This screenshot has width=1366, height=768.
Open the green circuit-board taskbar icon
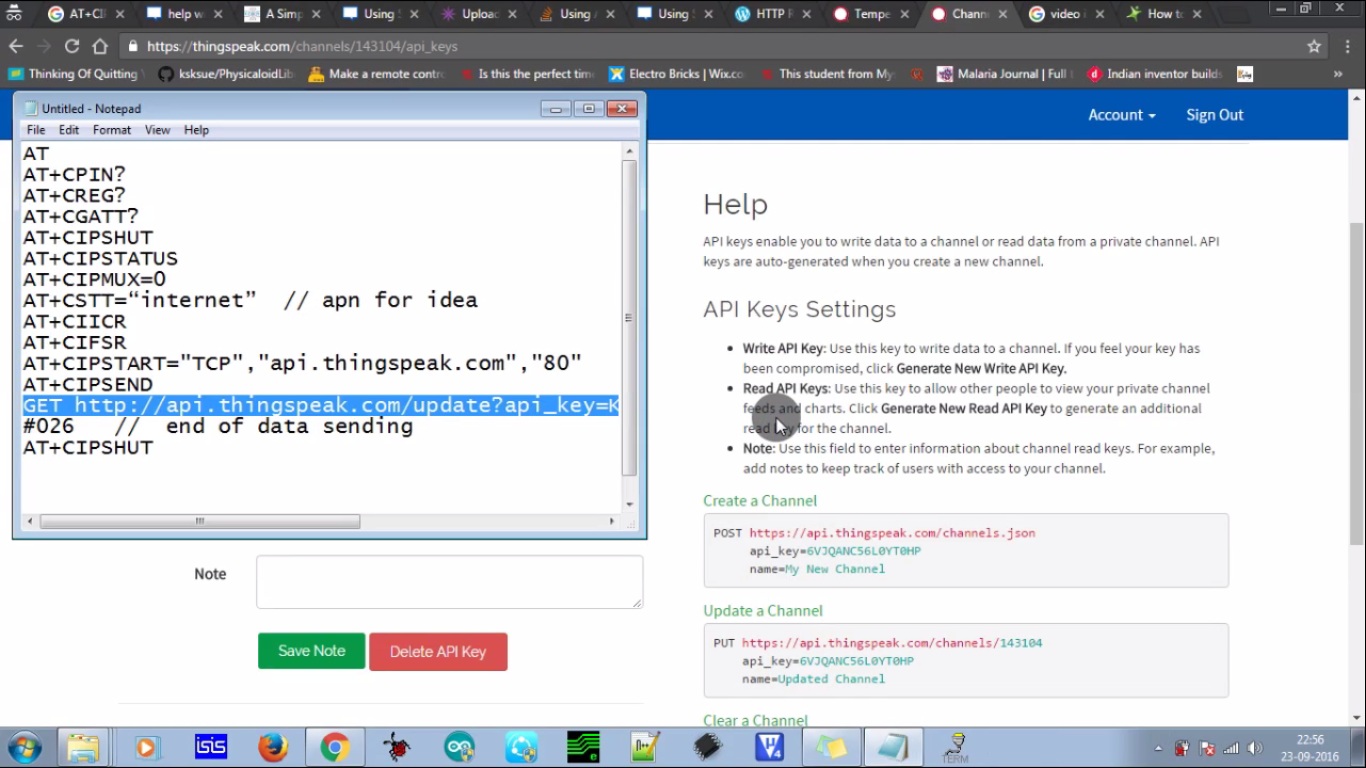583,747
